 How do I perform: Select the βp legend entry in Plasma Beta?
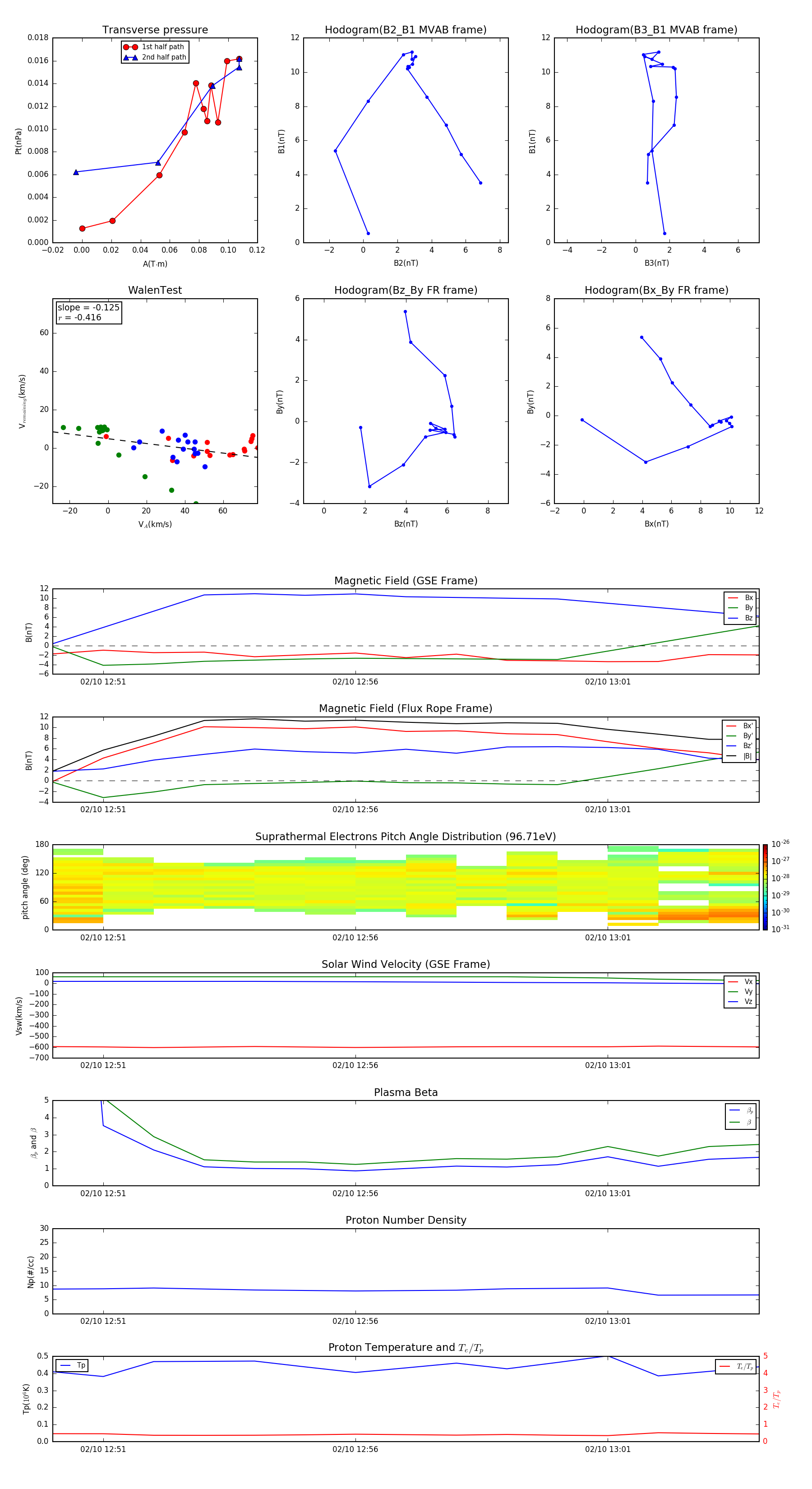(x=741, y=1110)
